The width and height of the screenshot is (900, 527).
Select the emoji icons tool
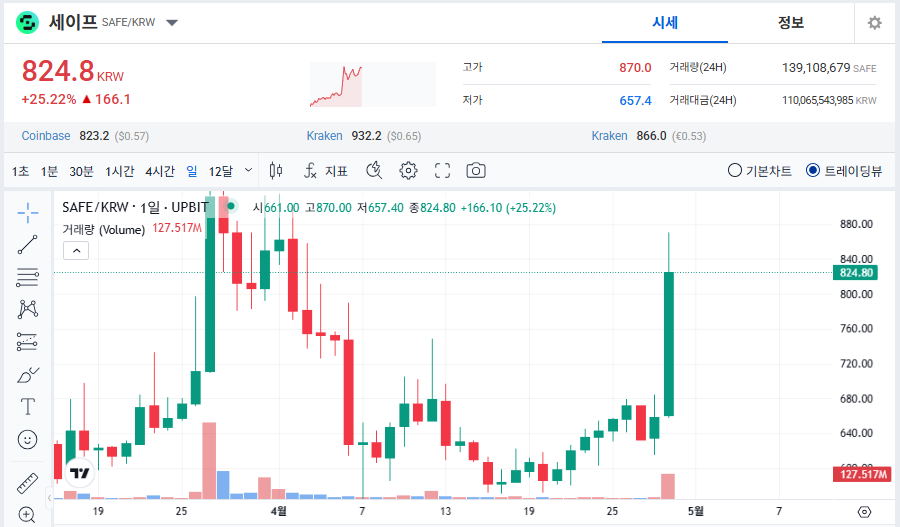pos(28,440)
